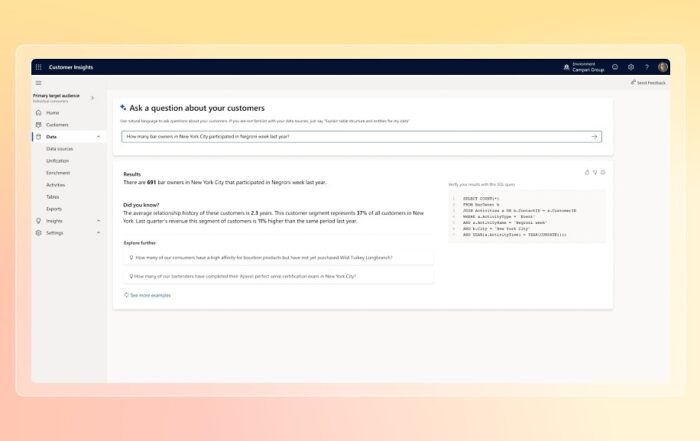Click Campari Group environment name
Image resolution: width=700 pixels, height=441 pixels.
[x=588, y=70]
